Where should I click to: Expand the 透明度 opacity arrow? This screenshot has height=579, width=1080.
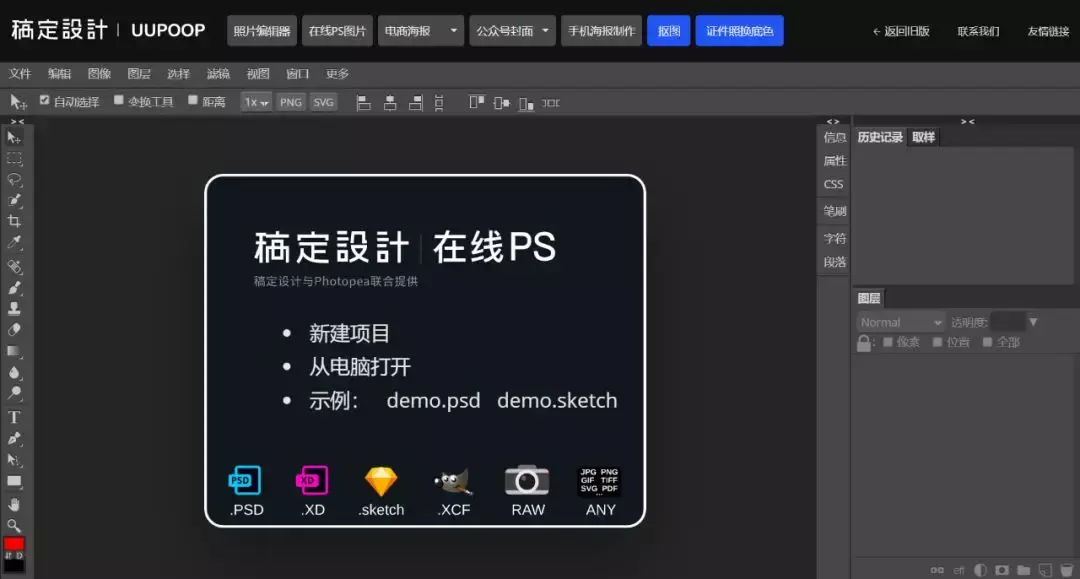pos(1033,322)
